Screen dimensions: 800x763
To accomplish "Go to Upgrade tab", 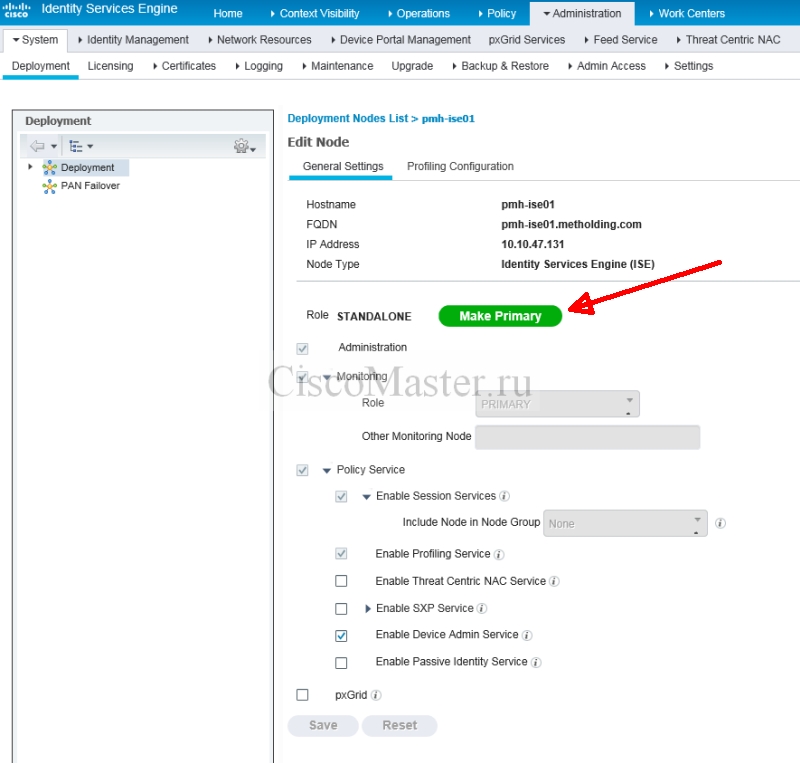I will tap(412, 66).
